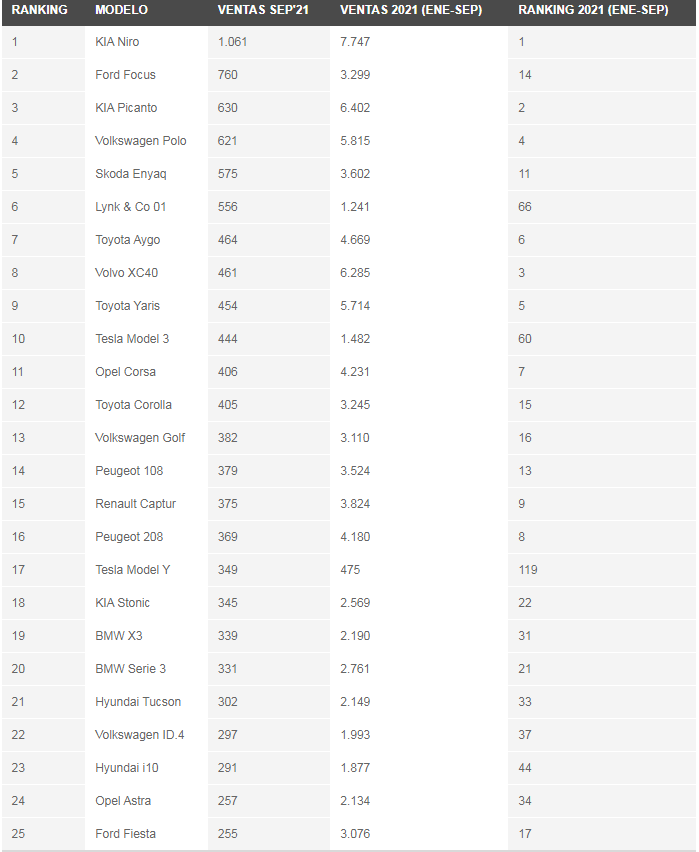The height and width of the screenshot is (852, 699).
Task: Click the Skoda Enyaq model cell
Action: click(130, 174)
